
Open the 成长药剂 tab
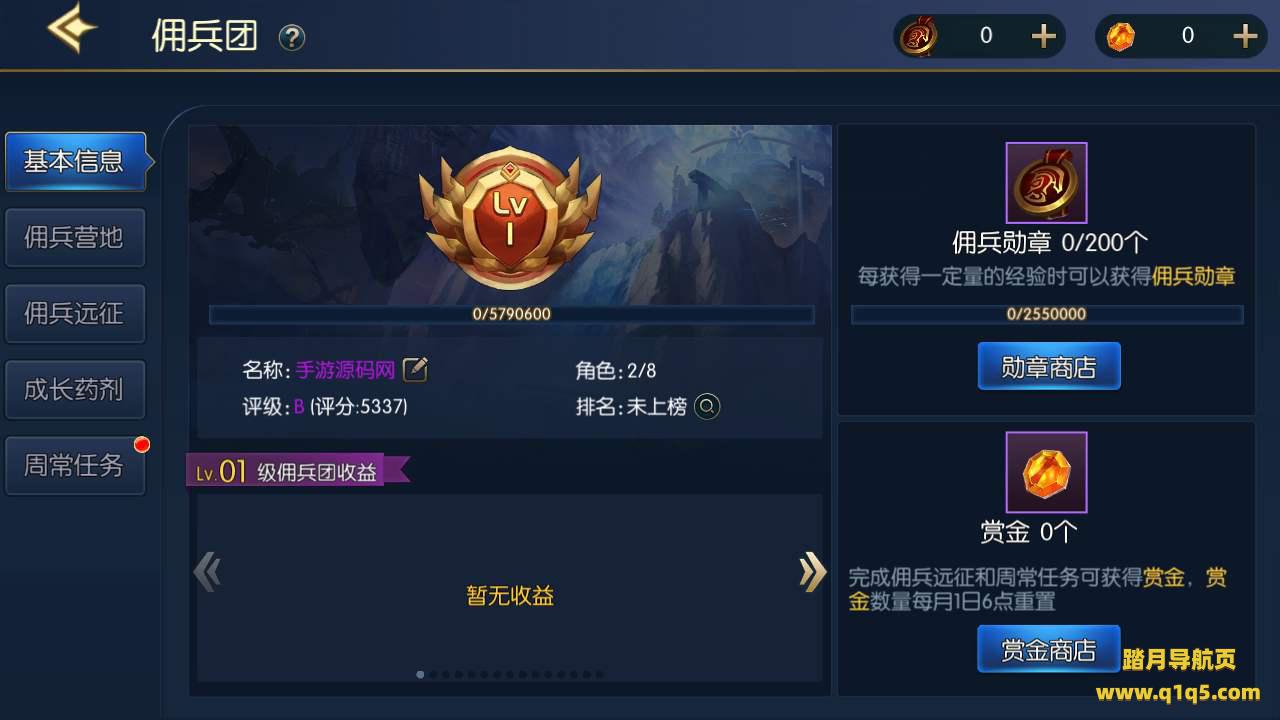click(x=75, y=389)
